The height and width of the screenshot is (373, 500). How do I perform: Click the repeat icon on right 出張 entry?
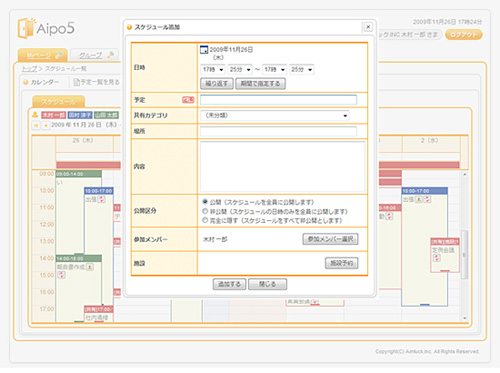tap(427, 199)
